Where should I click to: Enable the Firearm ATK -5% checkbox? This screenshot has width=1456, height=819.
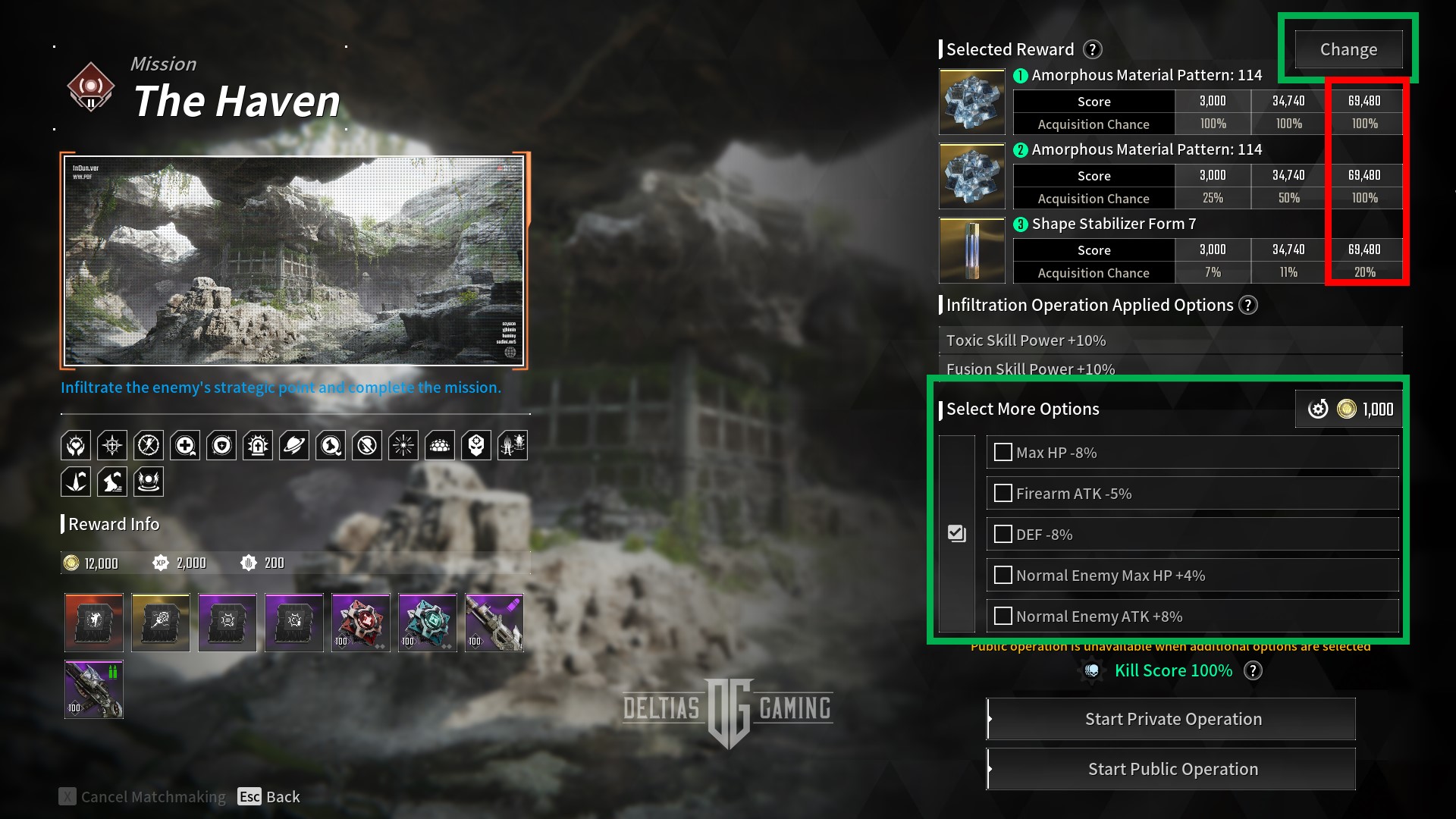tap(1002, 493)
